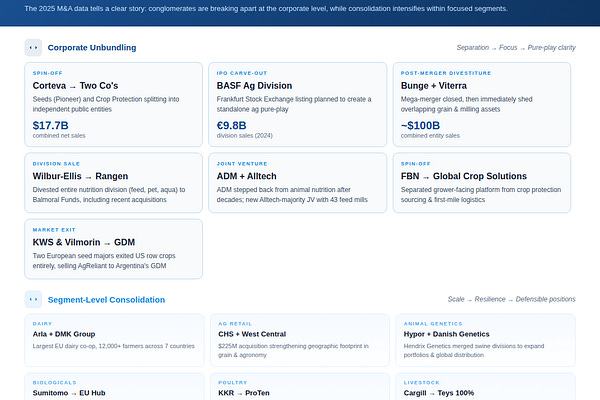Click the DIVISION SALE label
This screenshot has height=400, width=600.
tap(56, 164)
